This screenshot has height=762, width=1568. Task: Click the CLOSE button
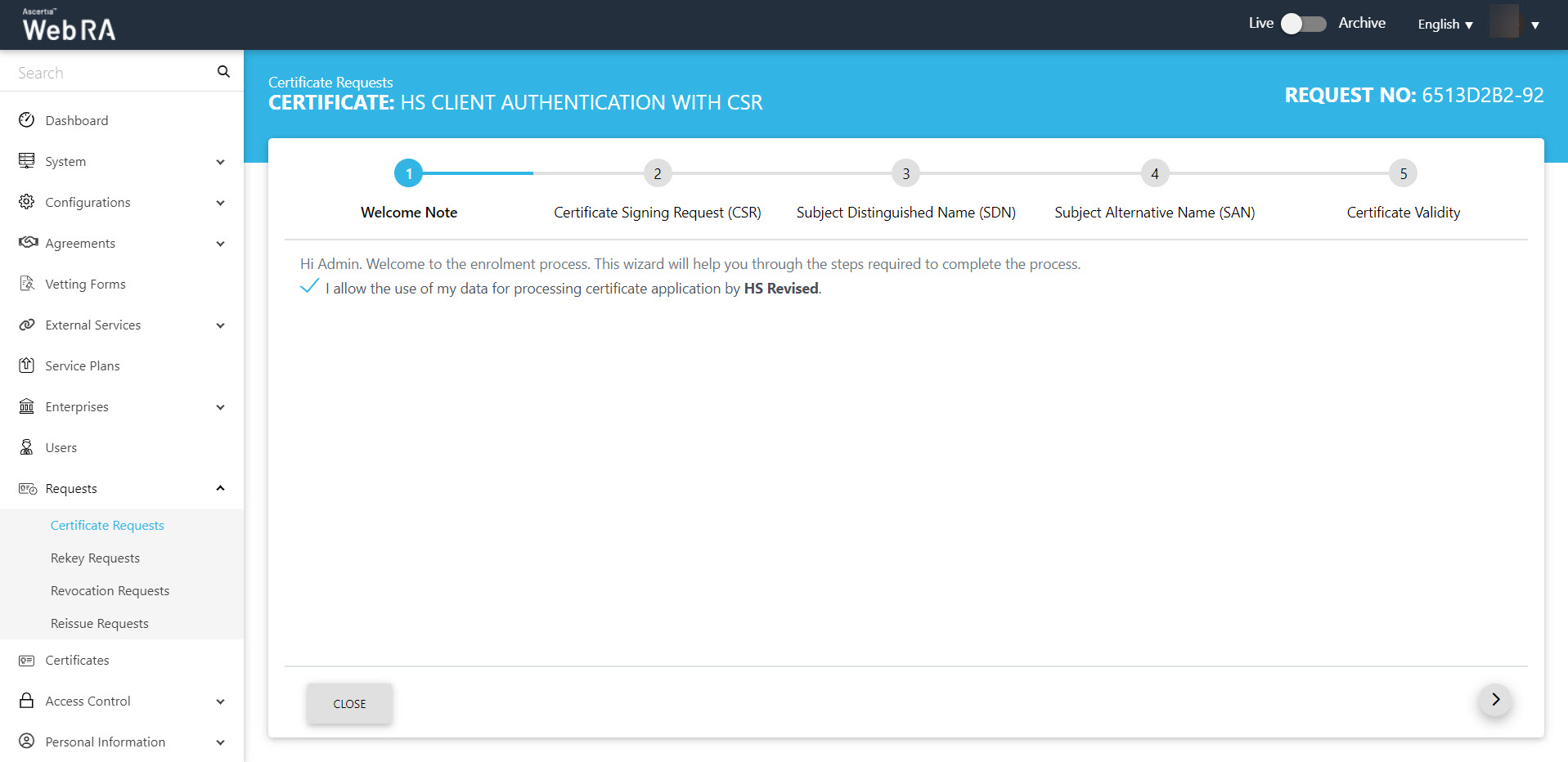pos(349,703)
